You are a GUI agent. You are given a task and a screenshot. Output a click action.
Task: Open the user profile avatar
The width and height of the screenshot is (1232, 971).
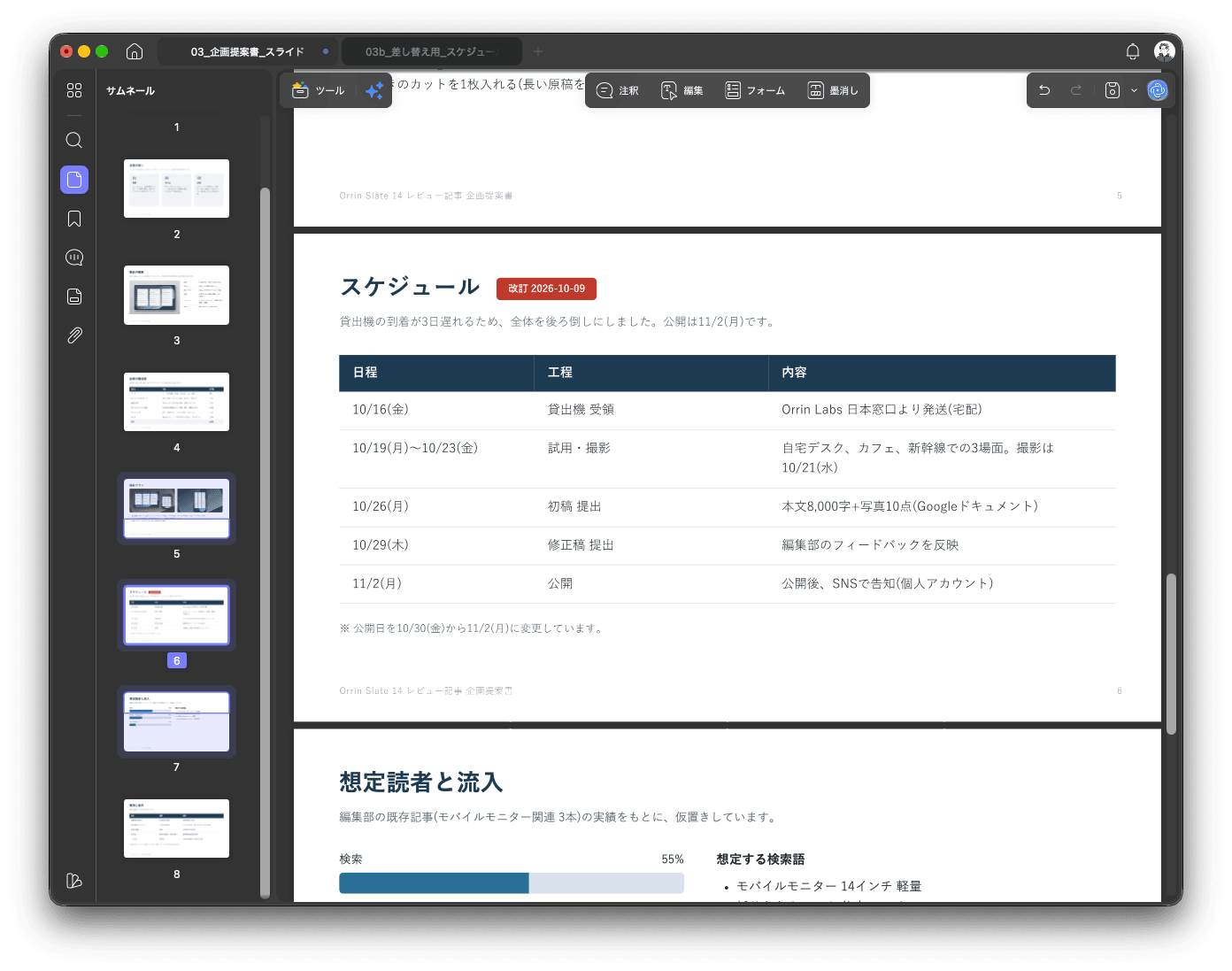[1165, 51]
